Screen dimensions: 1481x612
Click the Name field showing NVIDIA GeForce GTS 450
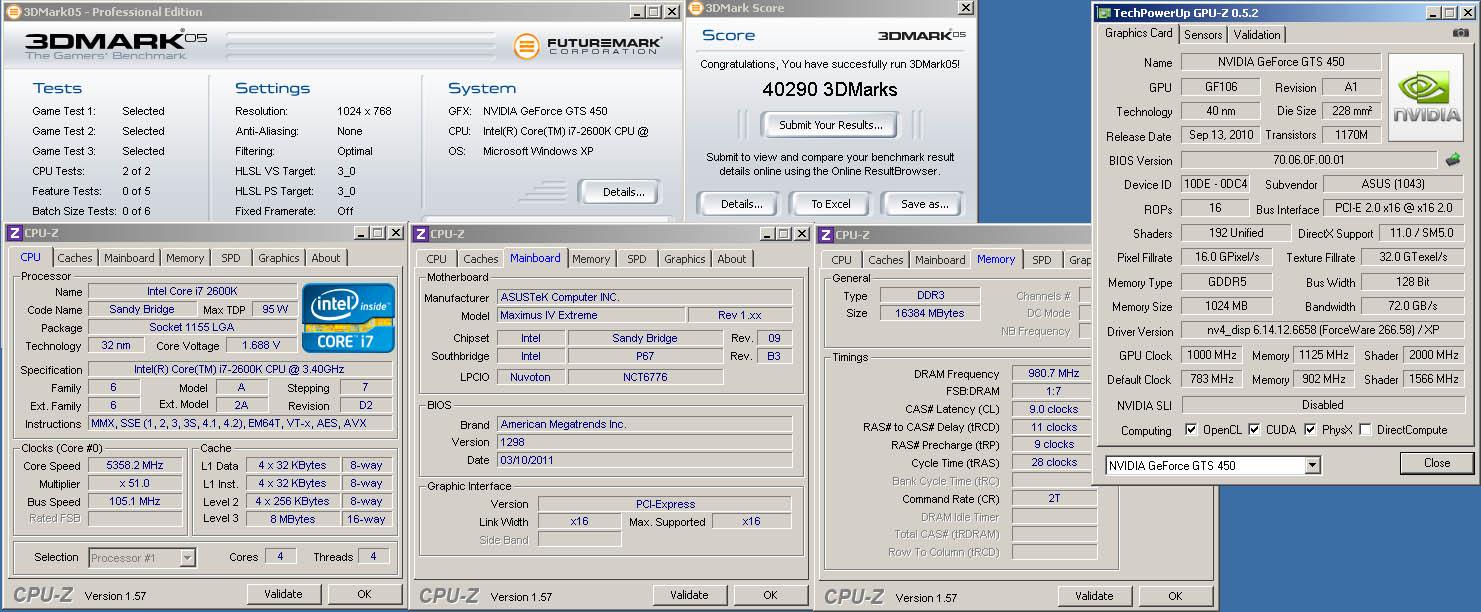coord(1281,62)
